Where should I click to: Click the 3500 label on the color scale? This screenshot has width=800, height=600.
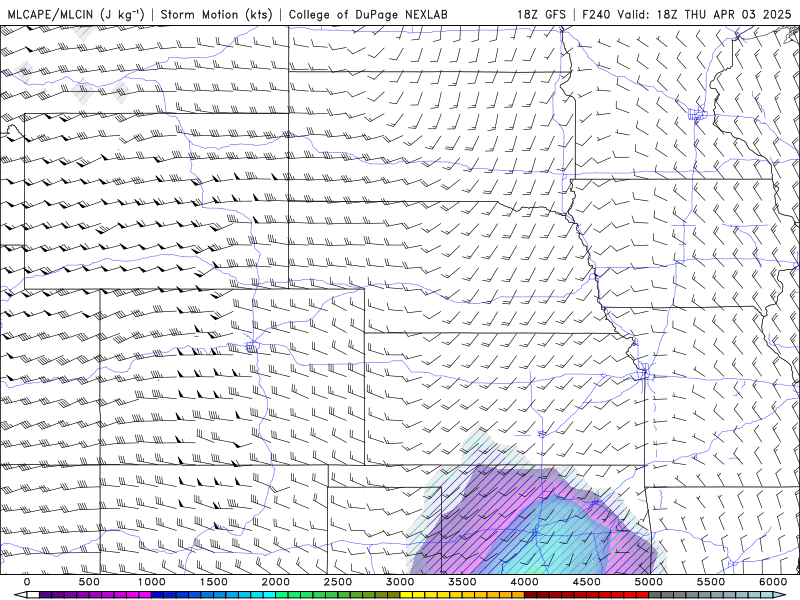462,582
